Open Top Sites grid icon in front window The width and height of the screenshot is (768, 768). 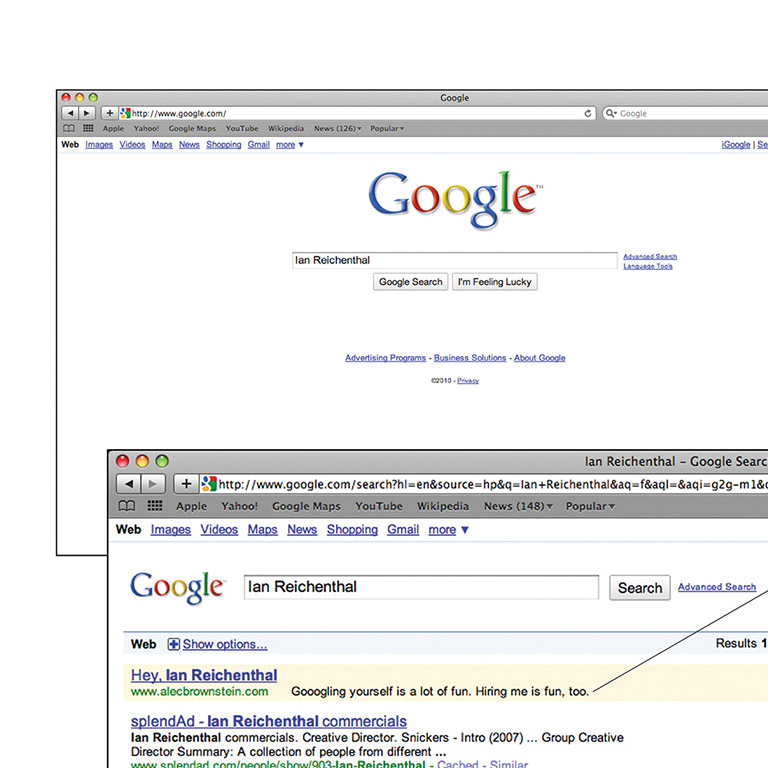click(155, 506)
